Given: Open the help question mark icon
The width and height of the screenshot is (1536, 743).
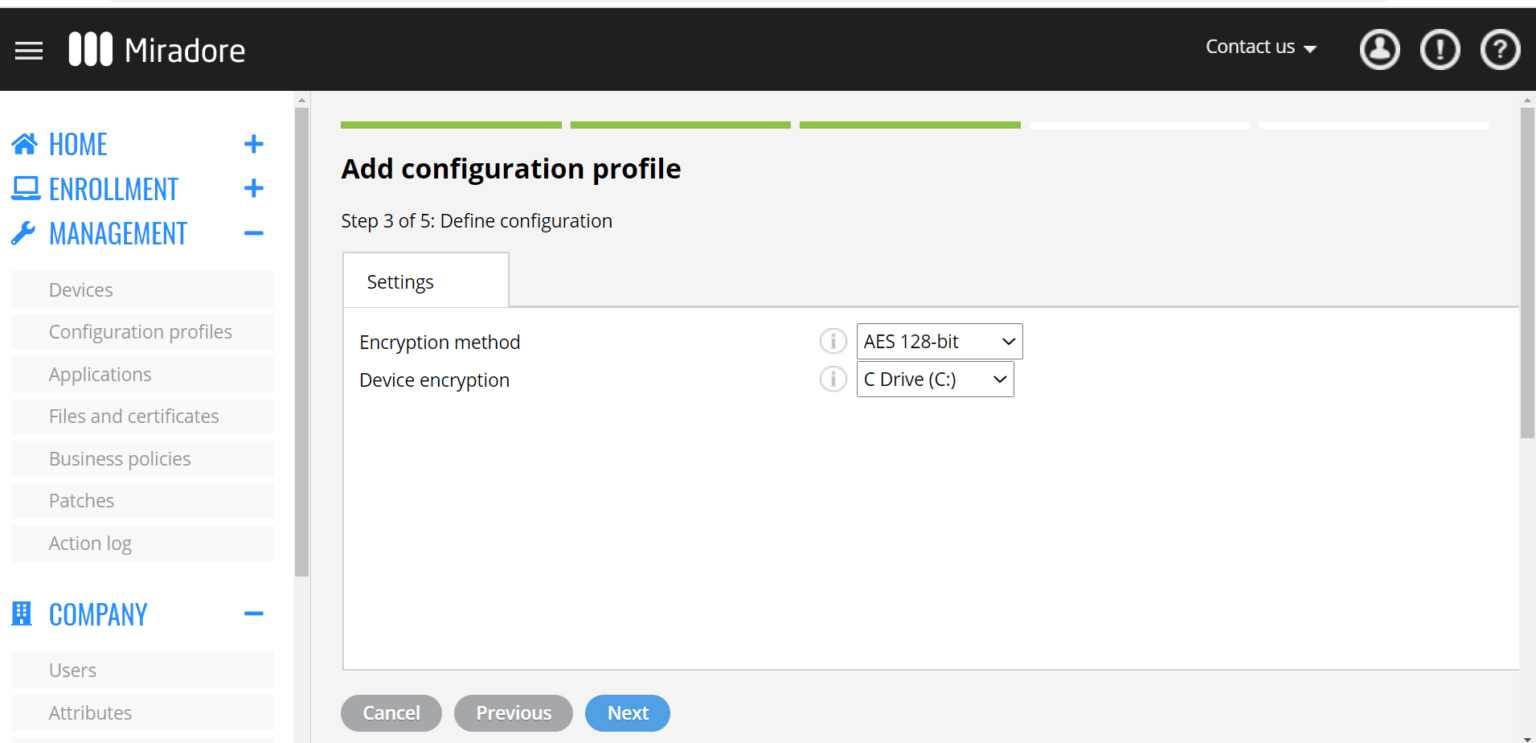Looking at the screenshot, I should tap(1499, 49).
